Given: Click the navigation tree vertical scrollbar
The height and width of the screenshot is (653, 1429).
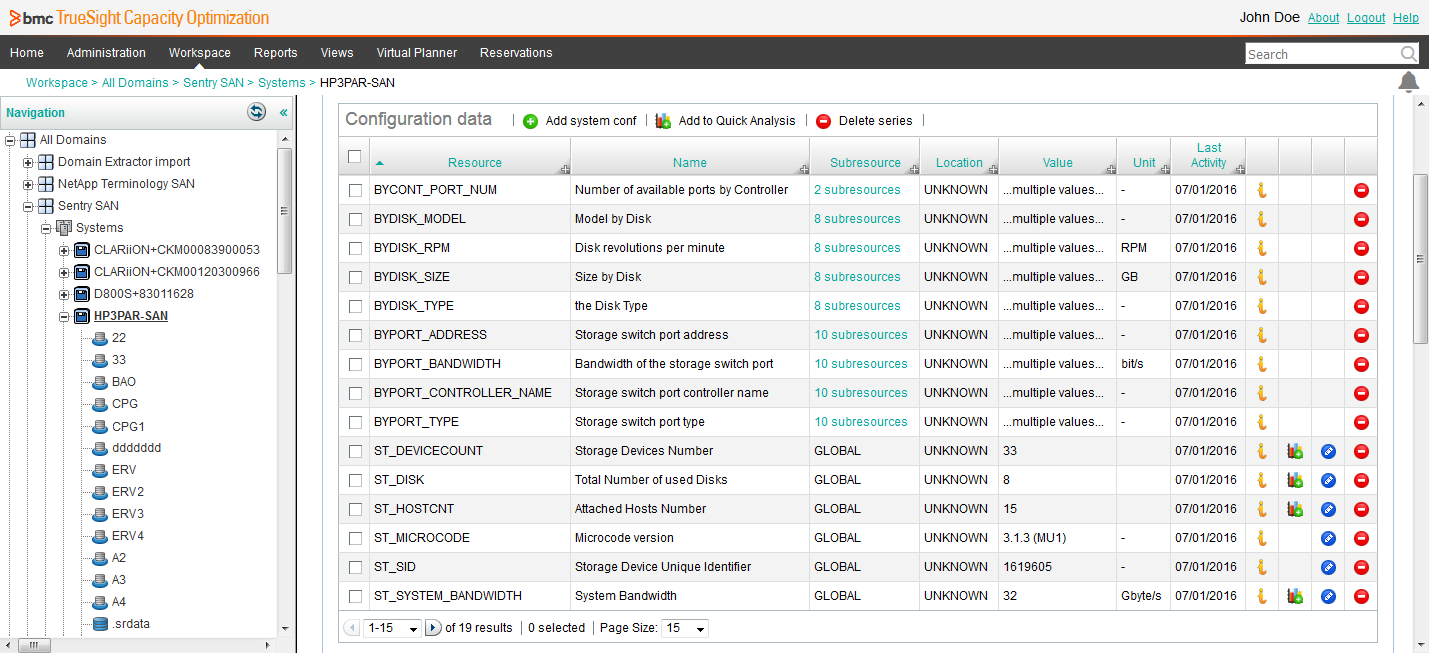Looking at the screenshot, I should pos(285,210).
